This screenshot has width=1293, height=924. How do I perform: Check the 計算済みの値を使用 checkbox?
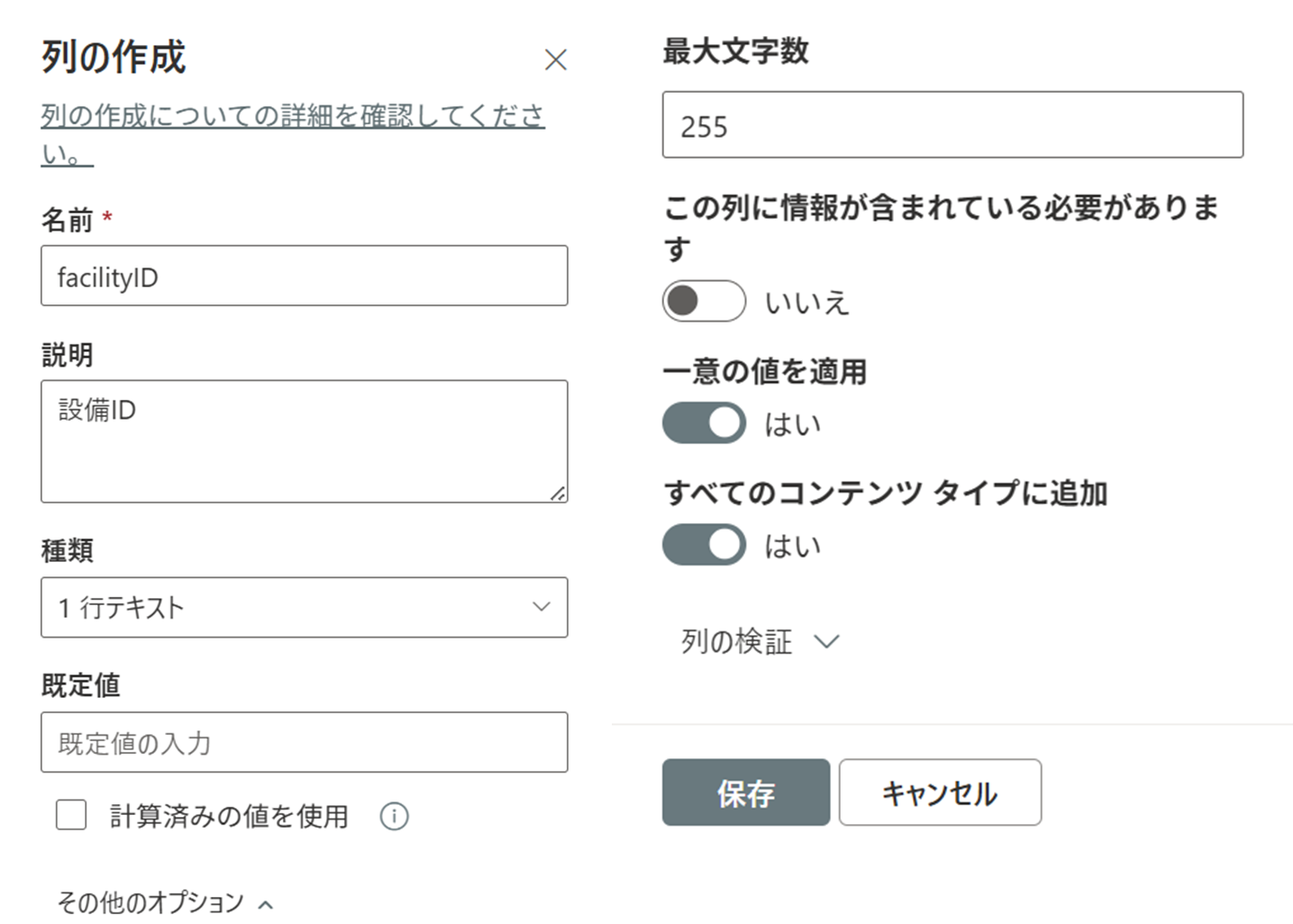[x=71, y=815]
